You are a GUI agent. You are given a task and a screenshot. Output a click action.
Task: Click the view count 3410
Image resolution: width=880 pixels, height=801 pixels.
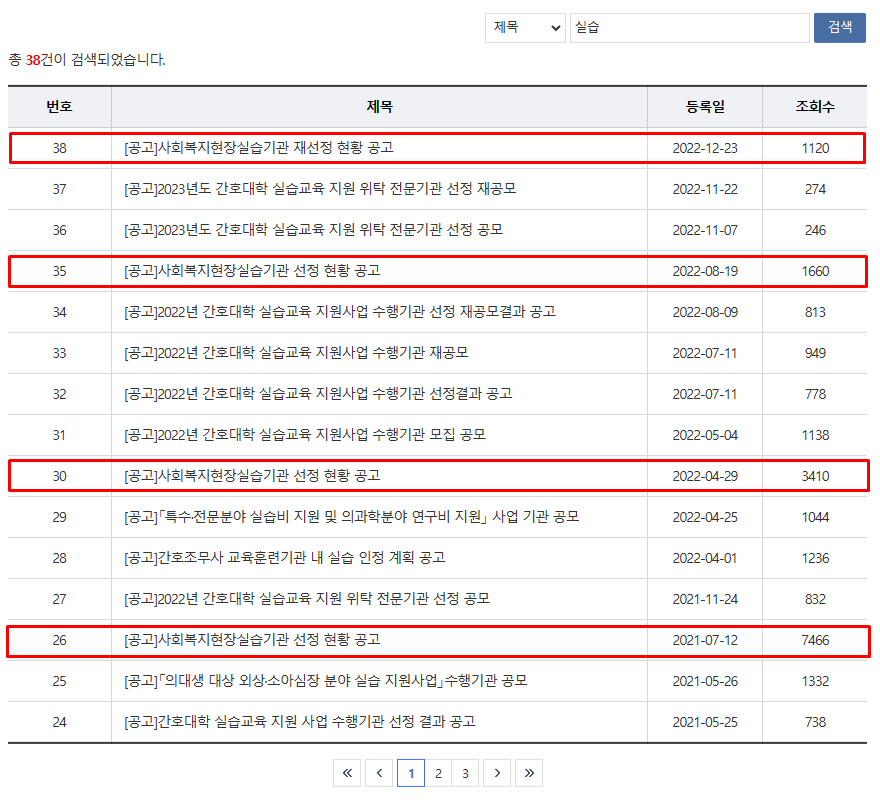tap(815, 476)
